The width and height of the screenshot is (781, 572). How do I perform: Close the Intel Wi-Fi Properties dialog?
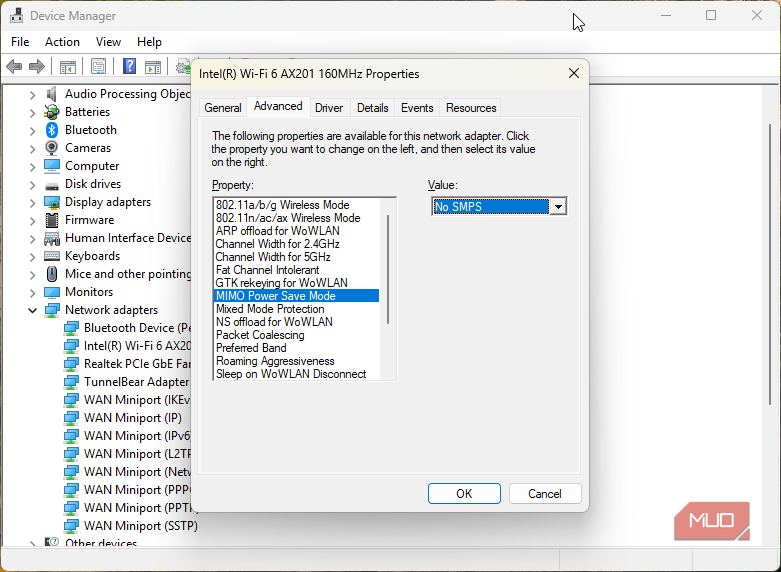coord(574,74)
